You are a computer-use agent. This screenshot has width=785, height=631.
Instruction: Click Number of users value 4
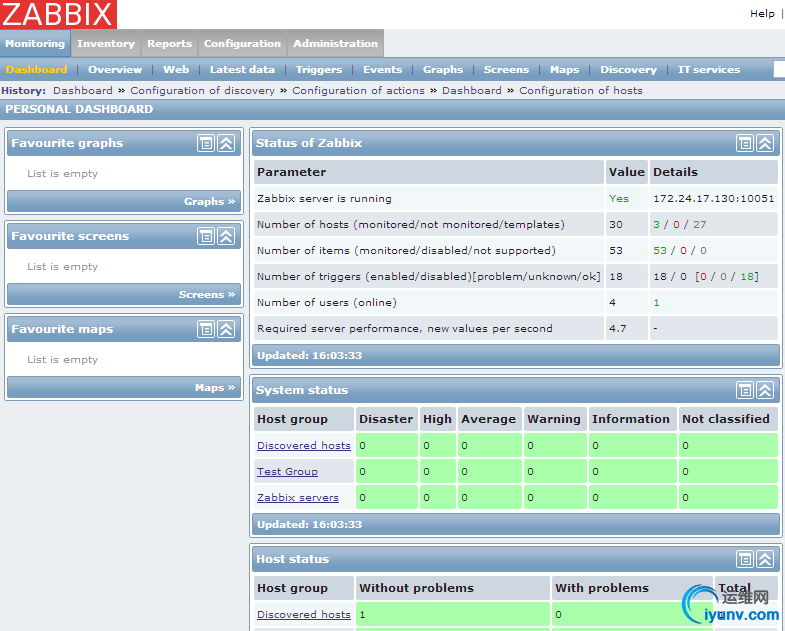pos(612,302)
